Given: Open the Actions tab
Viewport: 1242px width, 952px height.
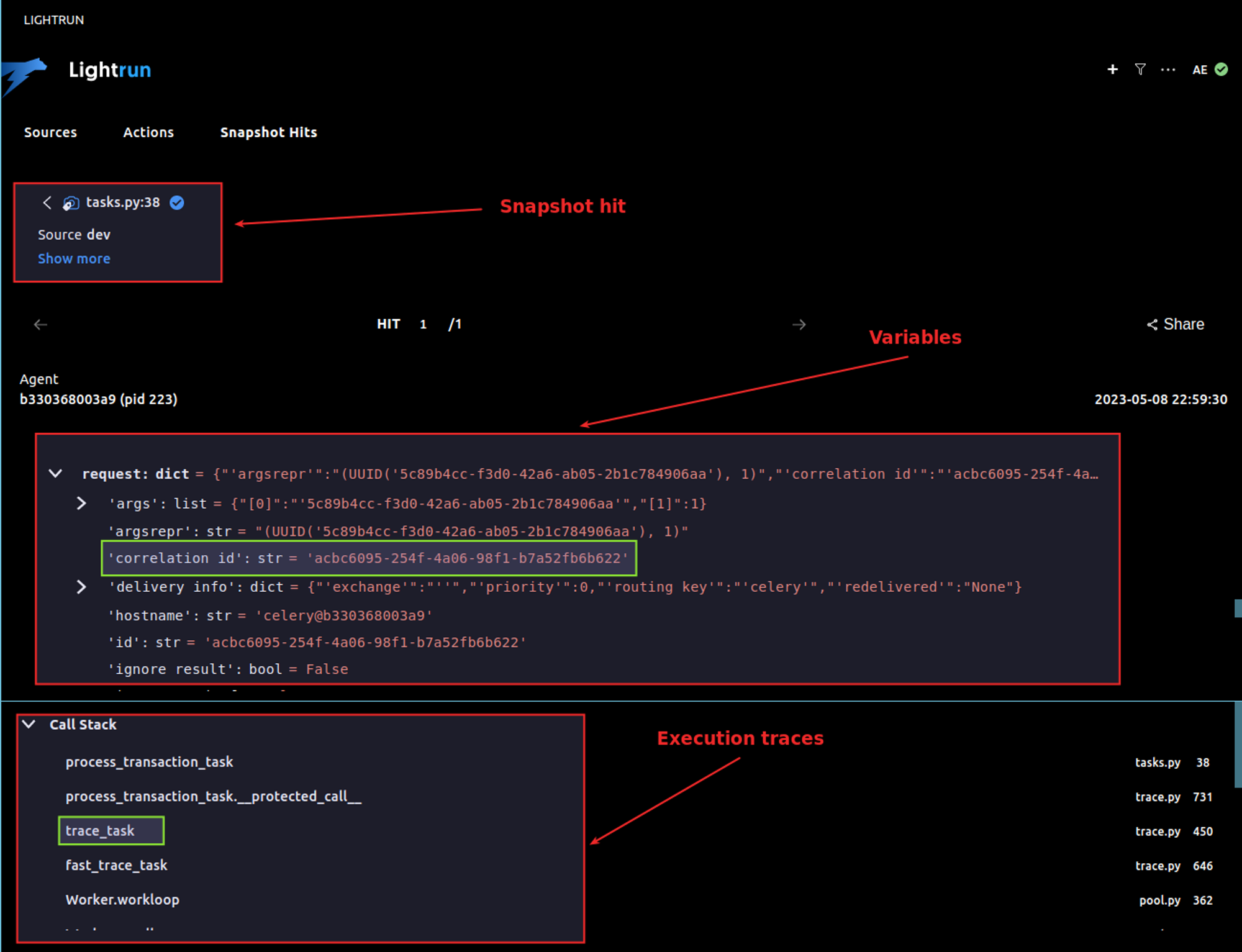Looking at the screenshot, I should [x=148, y=132].
